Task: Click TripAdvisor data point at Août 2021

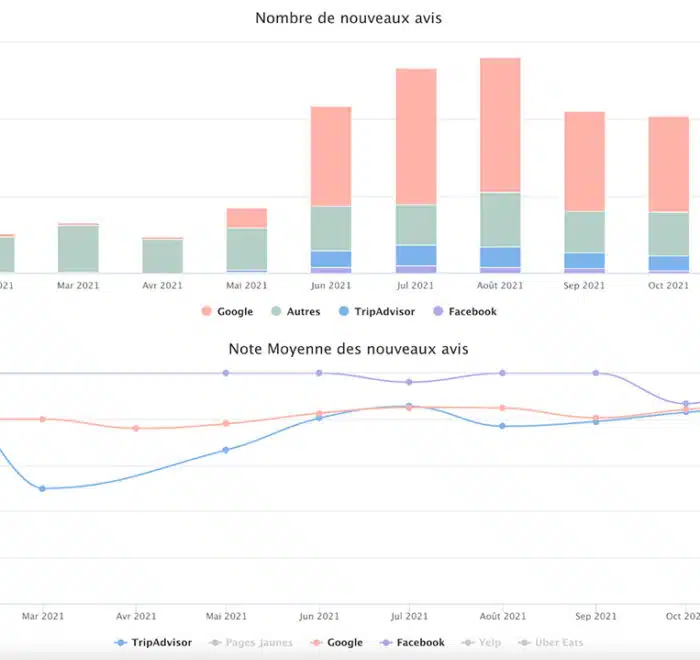Action: click(502, 426)
